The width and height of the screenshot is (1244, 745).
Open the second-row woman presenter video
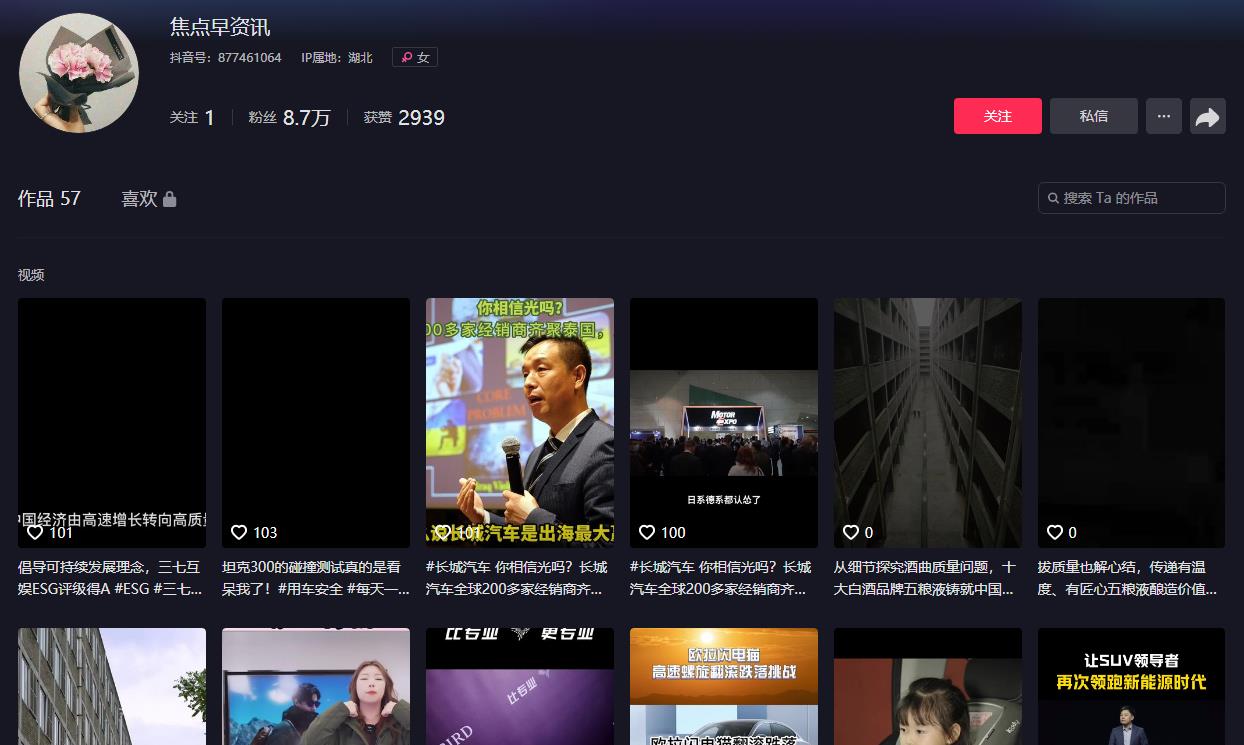[316, 686]
